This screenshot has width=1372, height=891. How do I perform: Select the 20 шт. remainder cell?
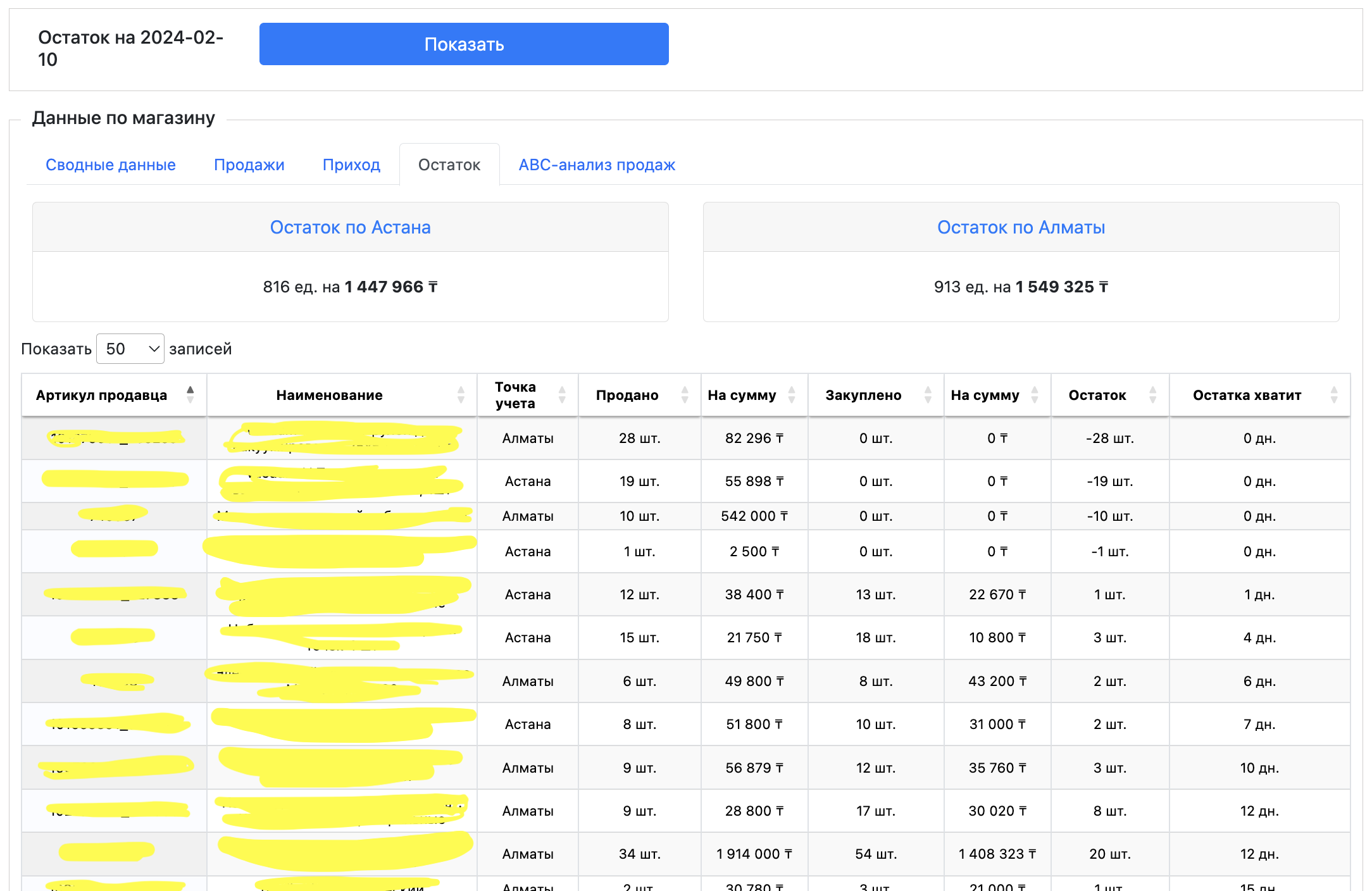click(1110, 854)
